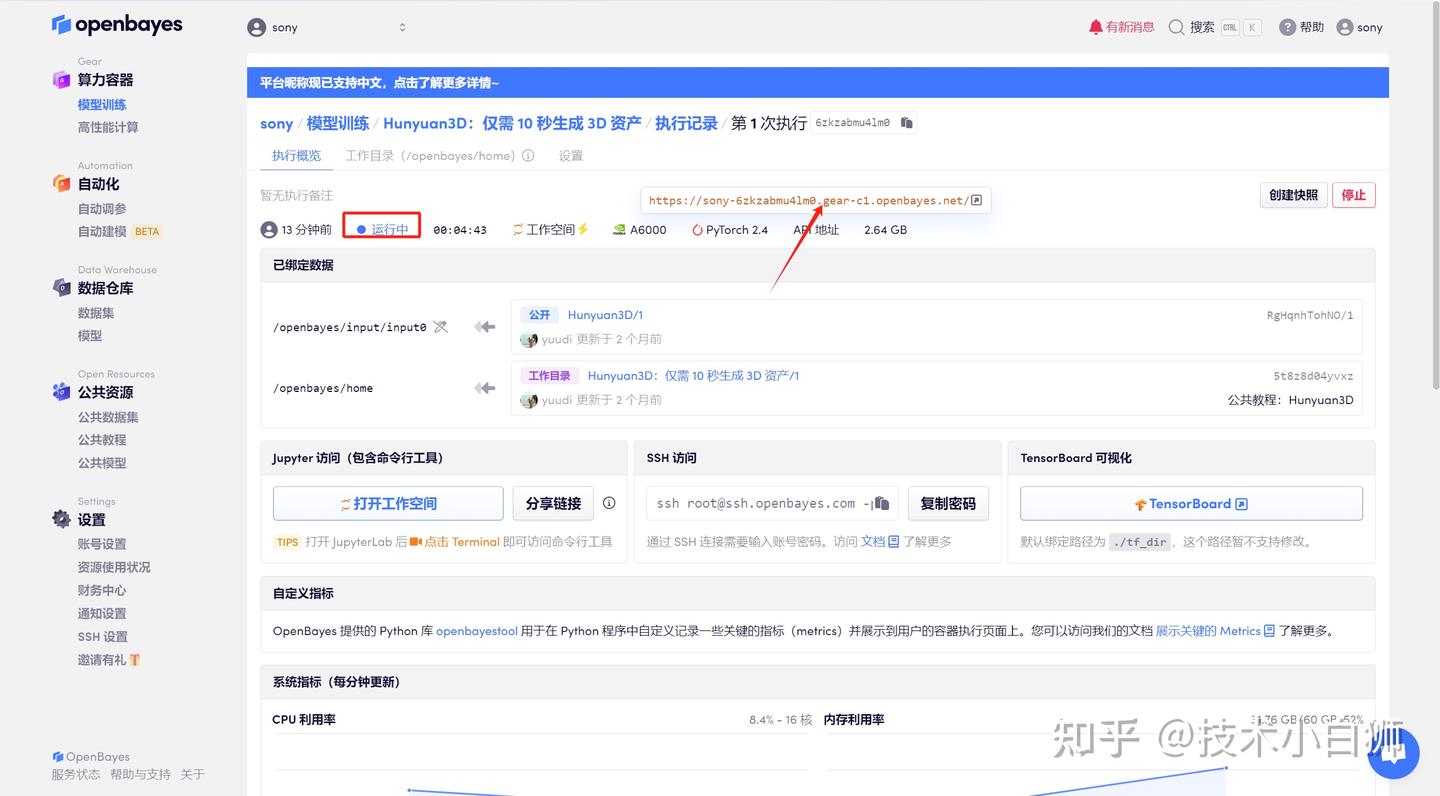Image resolution: width=1440 pixels, height=796 pixels.
Task: Open the container URL external link icon
Action: [x=973, y=199]
